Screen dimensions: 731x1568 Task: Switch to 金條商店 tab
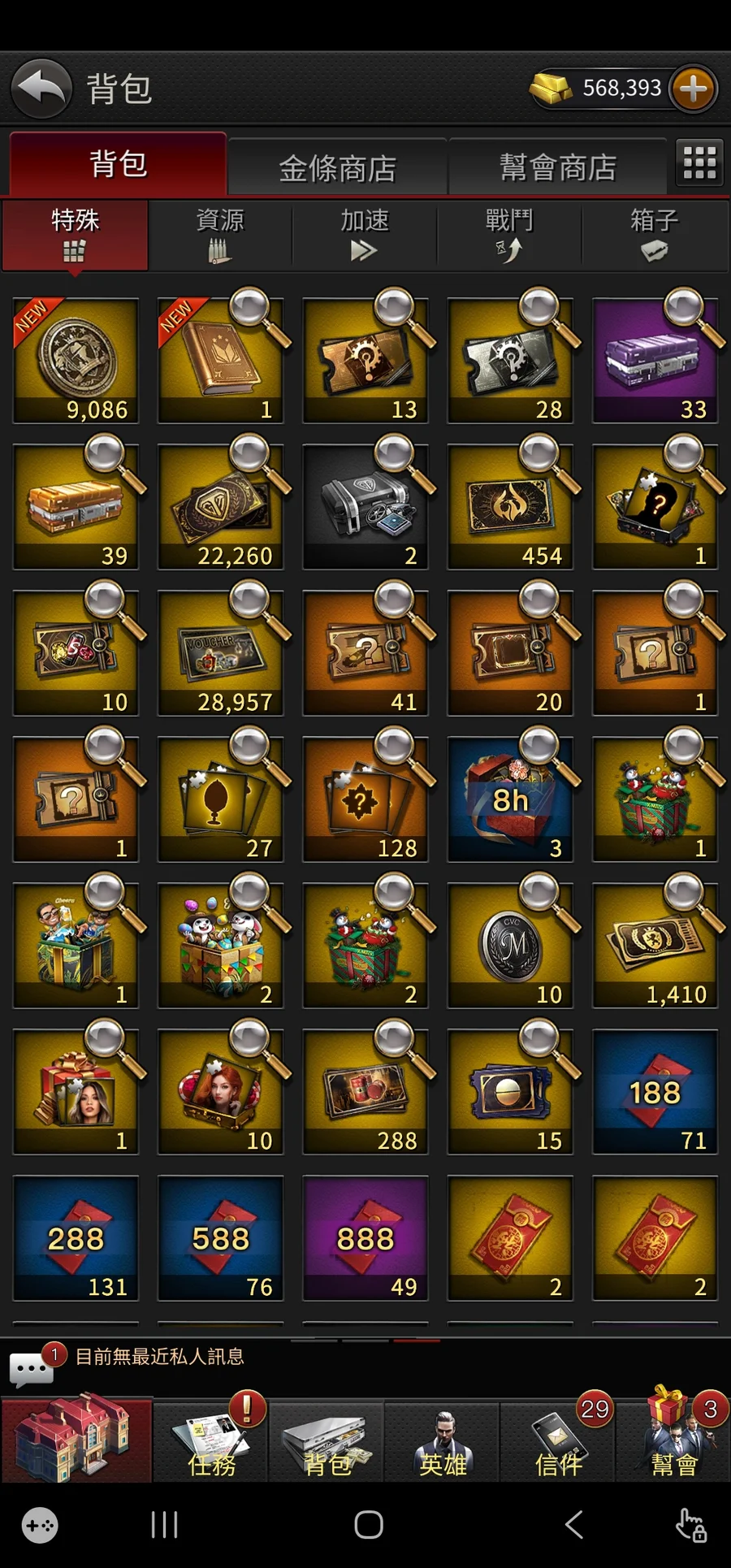click(x=337, y=167)
